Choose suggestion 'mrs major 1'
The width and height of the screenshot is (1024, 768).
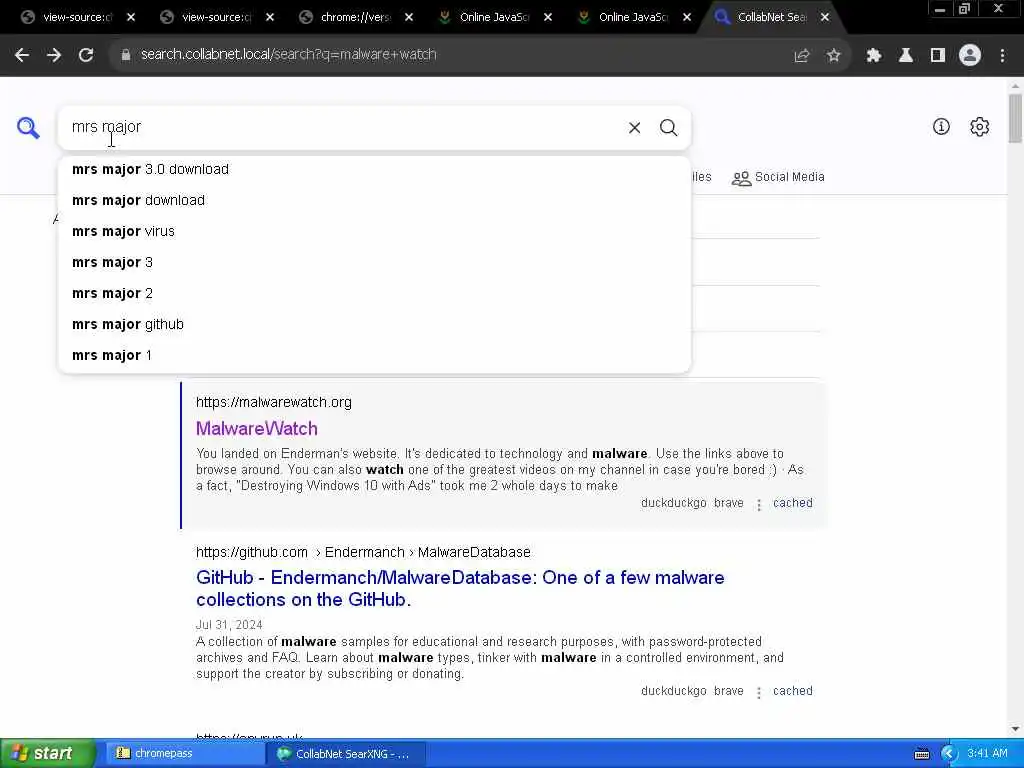(x=374, y=355)
